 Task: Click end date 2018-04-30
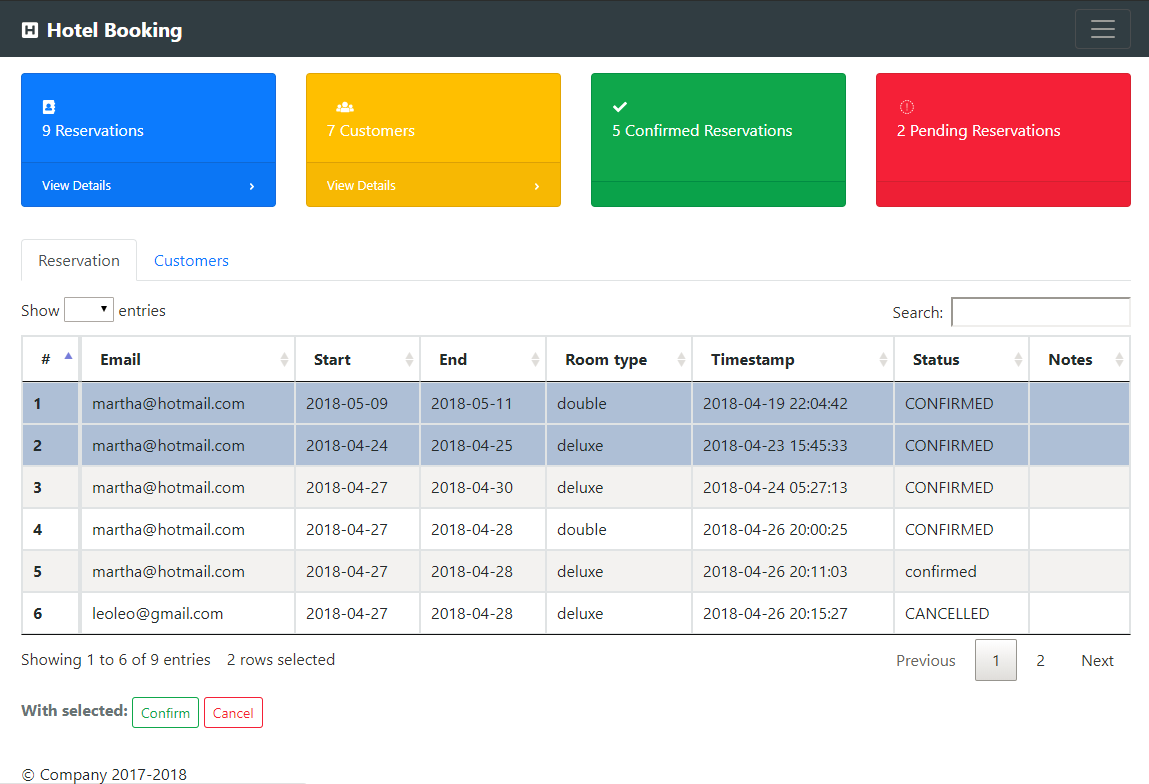point(472,487)
